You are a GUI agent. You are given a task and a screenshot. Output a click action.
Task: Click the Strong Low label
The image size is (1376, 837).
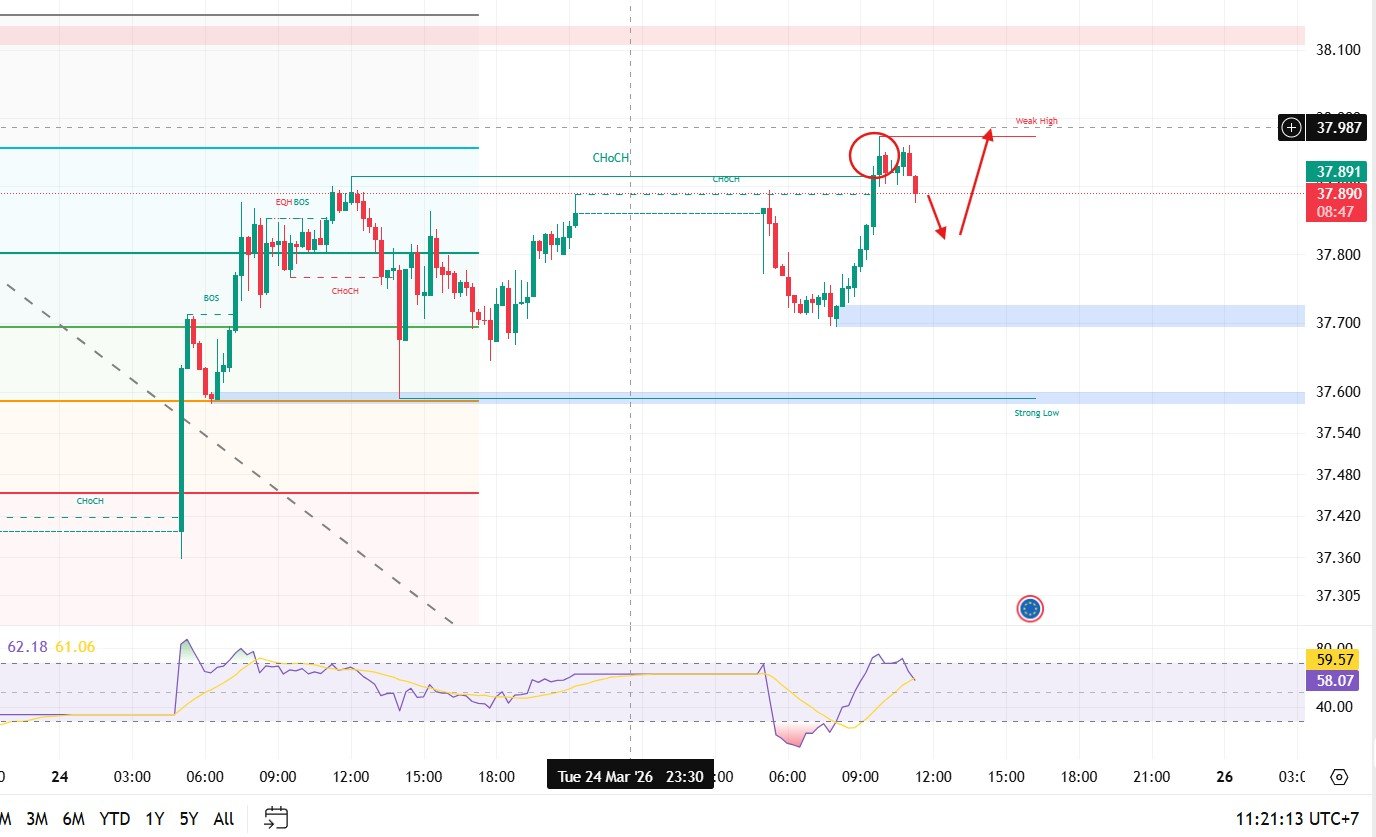(x=1036, y=412)
